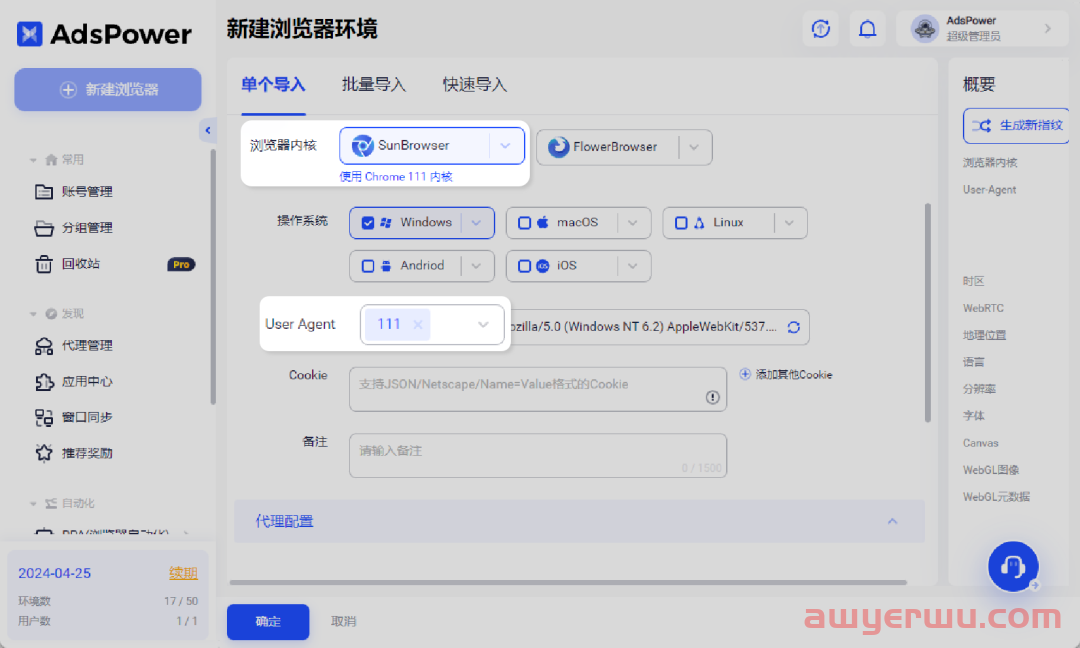This screenshot has height=648, width=1080.
Task: Click the 新建浏览器 button
Action: 108,90
